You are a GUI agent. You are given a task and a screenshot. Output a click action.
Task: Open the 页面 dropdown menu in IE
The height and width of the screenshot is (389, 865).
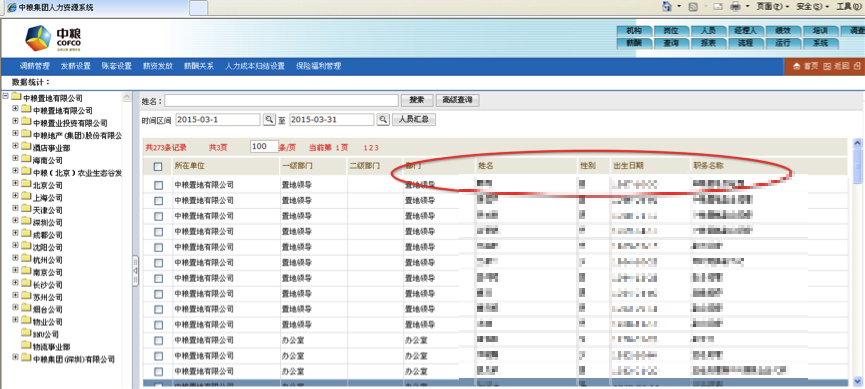[773, 7]
